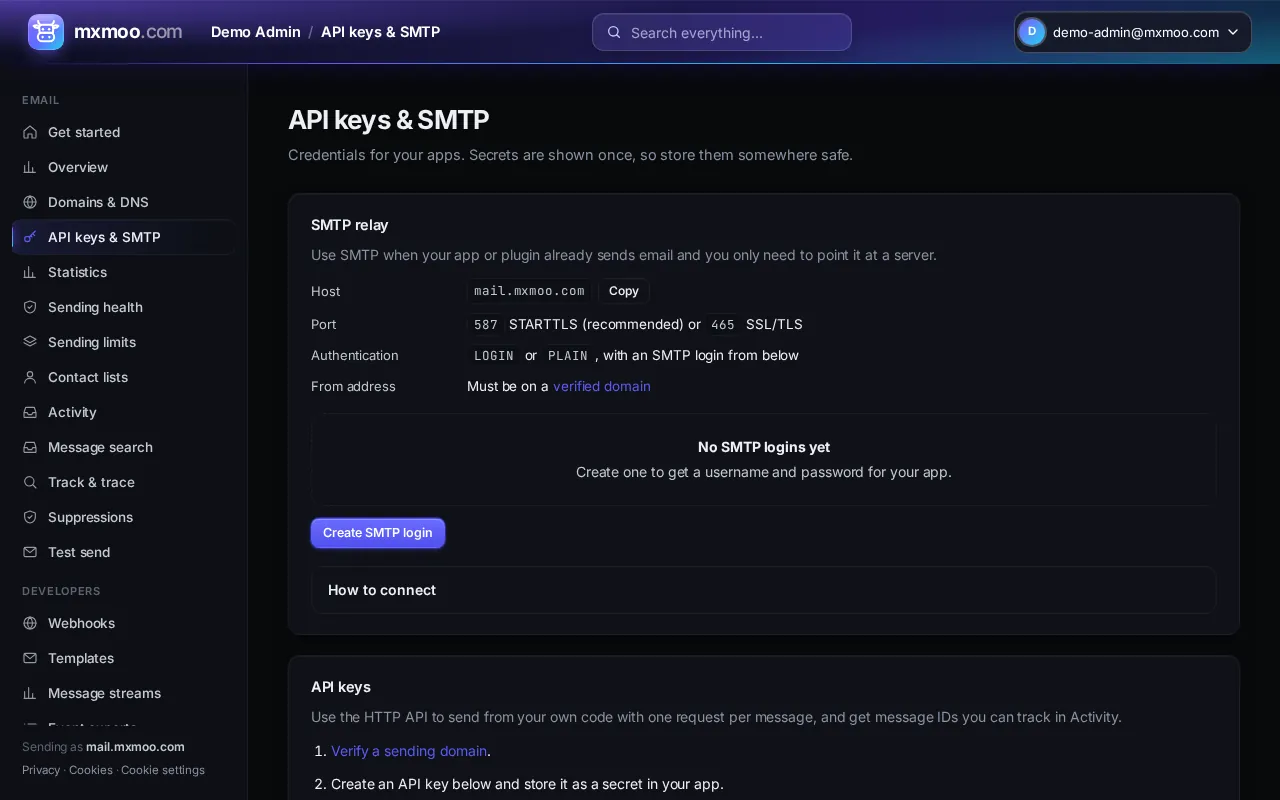This screenshot has width=1280, height=800.
Task: Open Contact lists page
Action: (x=124, y=377)
